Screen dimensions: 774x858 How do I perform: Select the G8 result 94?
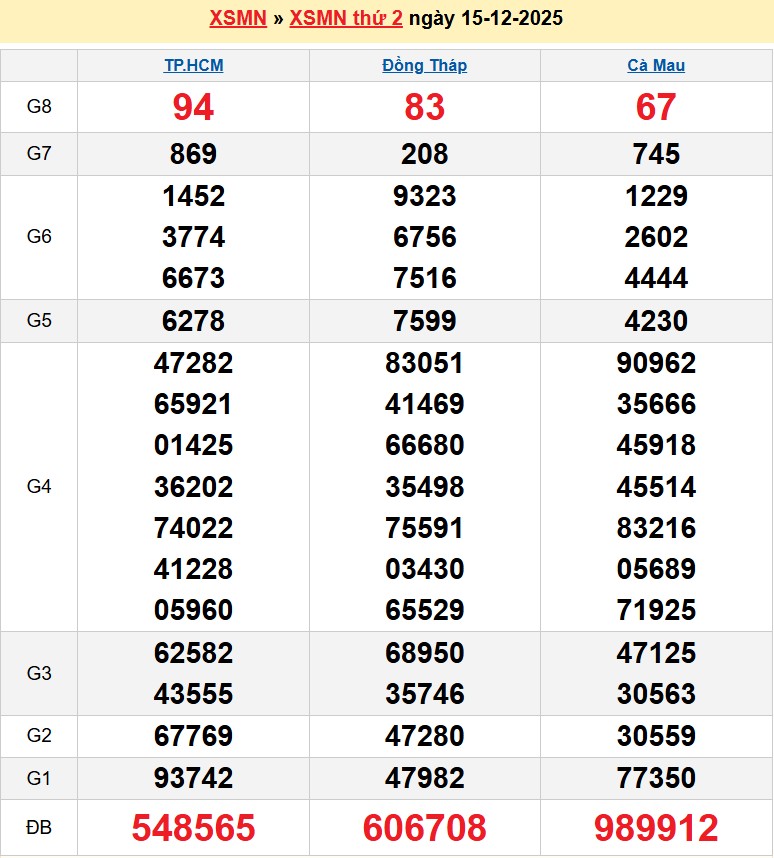point(193,107)
